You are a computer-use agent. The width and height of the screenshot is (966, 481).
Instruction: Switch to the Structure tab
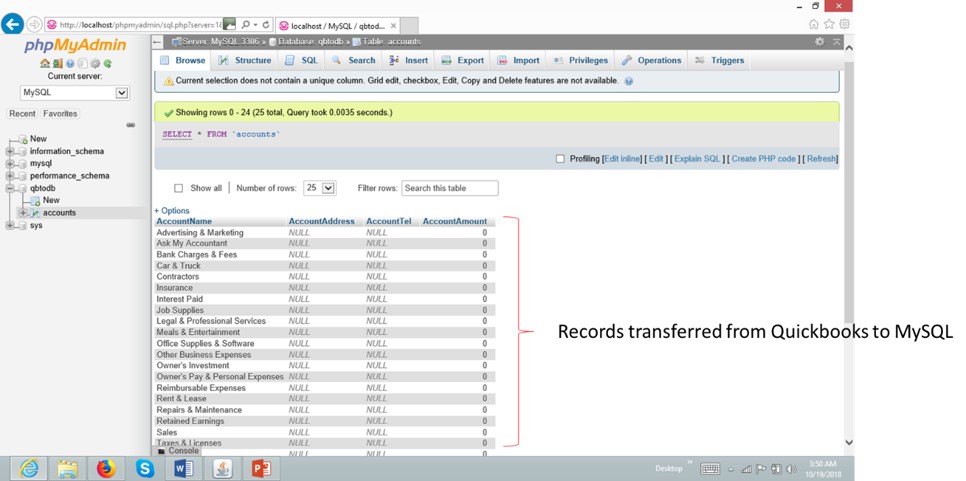pyautogui.click(x=245, y=61)
